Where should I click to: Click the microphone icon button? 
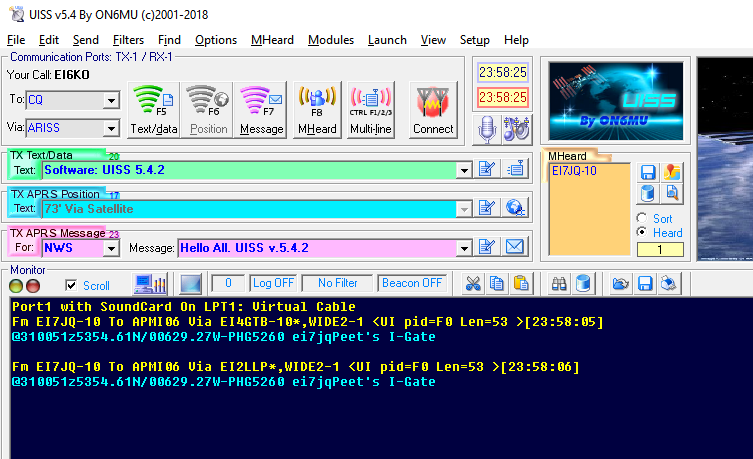click(x=486, y=130)
